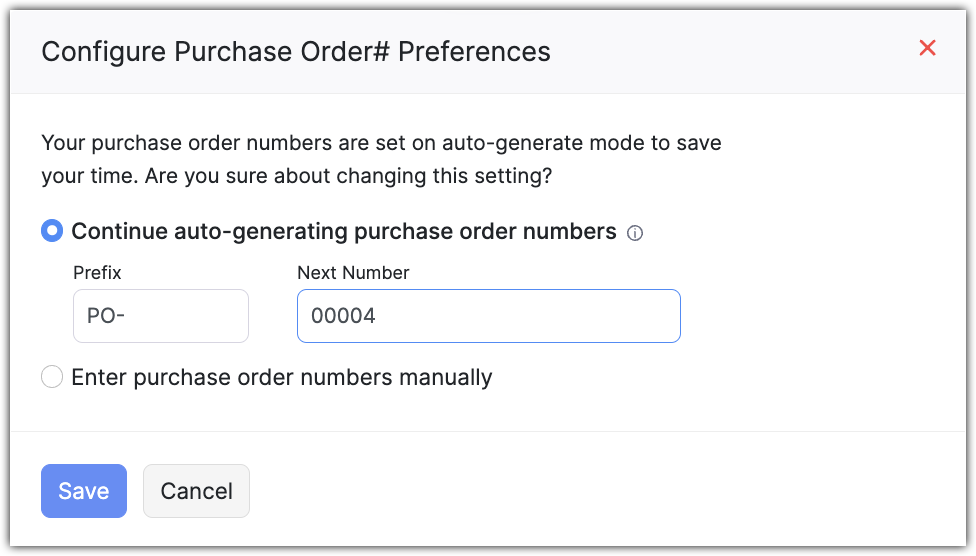Choose Enter purchase order numbers manually radio

click(x=52, y=377)
